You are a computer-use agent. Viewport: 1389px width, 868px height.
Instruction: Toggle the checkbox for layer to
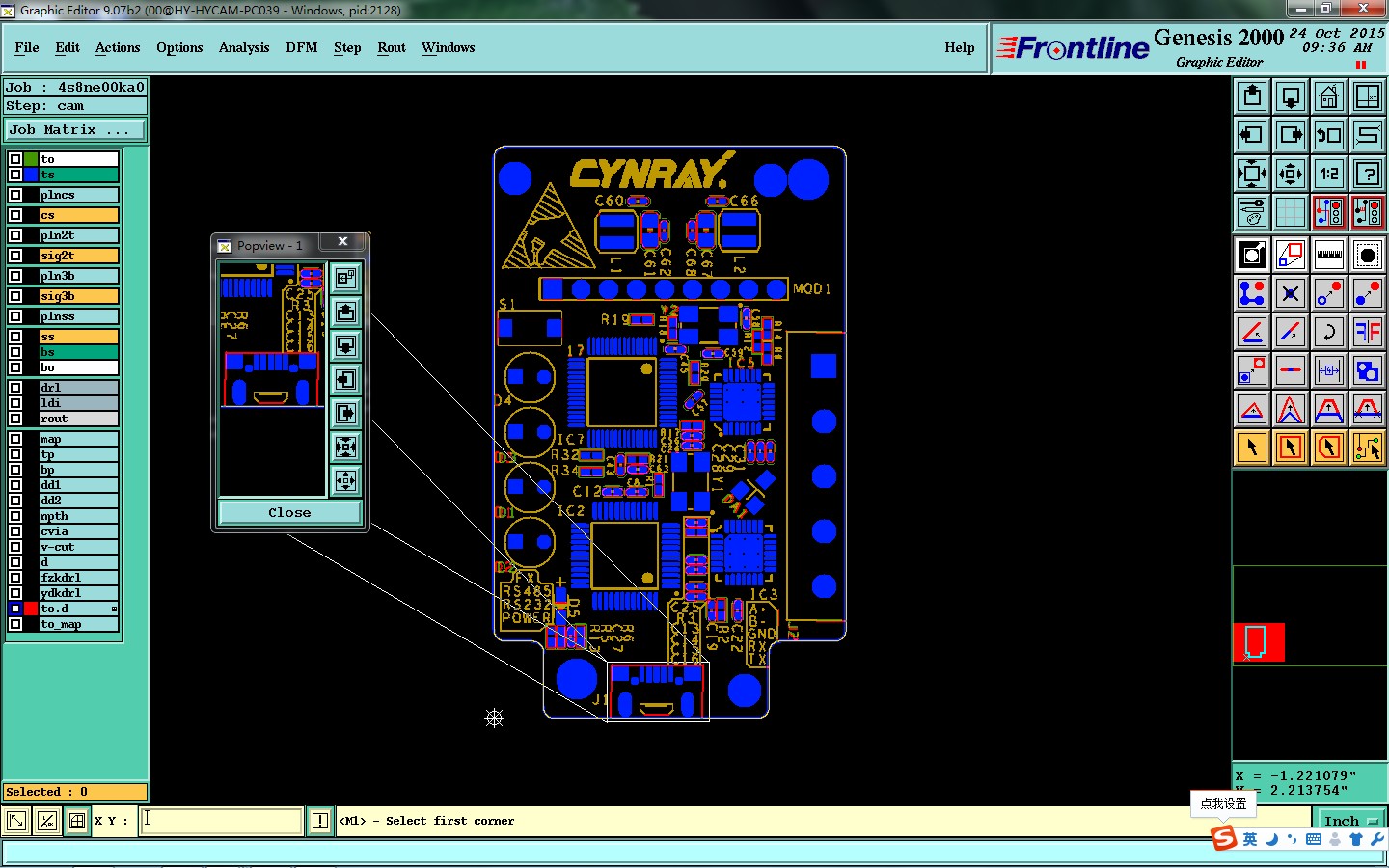(15, 159)
